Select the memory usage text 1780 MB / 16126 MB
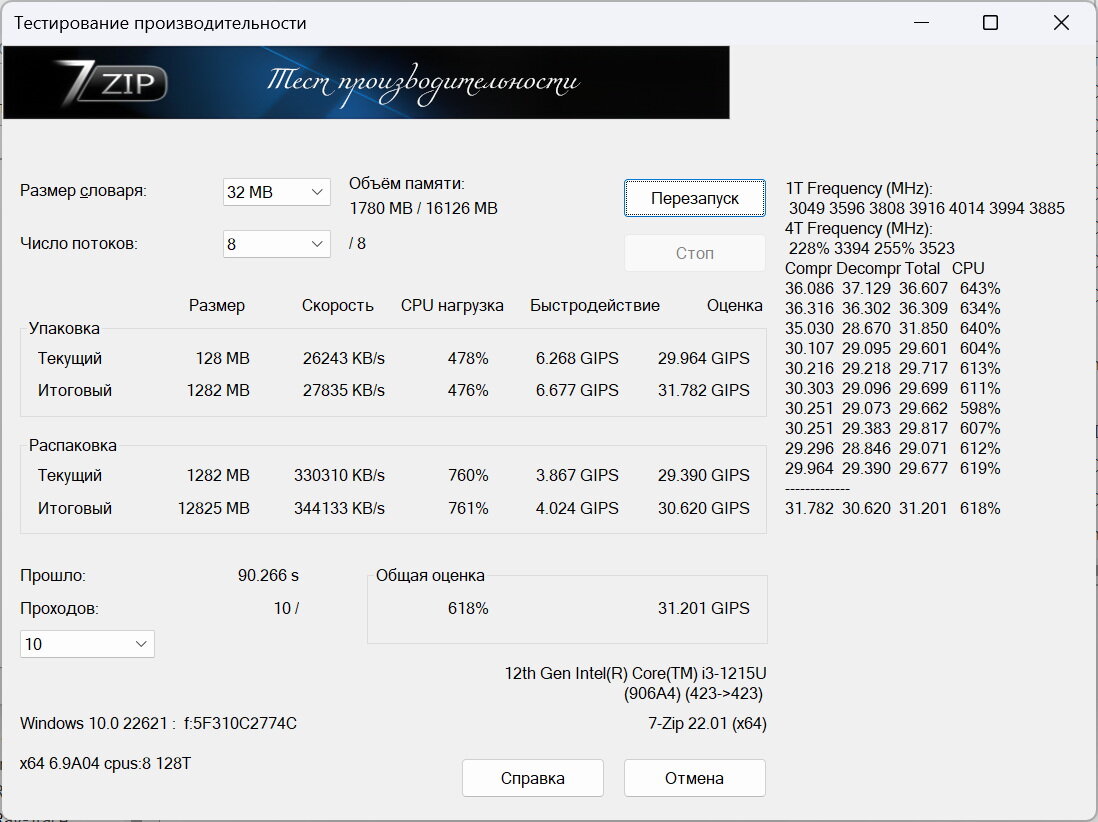 (424, 209)
